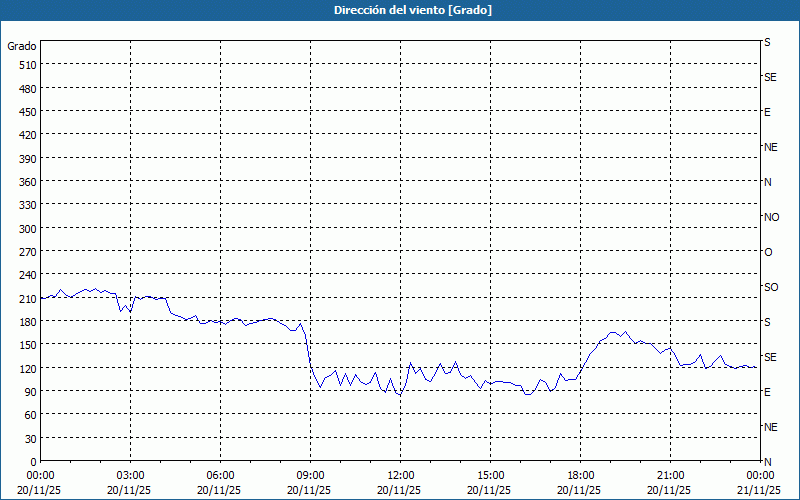Click the 90 degree y-axis label
The image size is (800, 500).
click(x=30, y=391)
